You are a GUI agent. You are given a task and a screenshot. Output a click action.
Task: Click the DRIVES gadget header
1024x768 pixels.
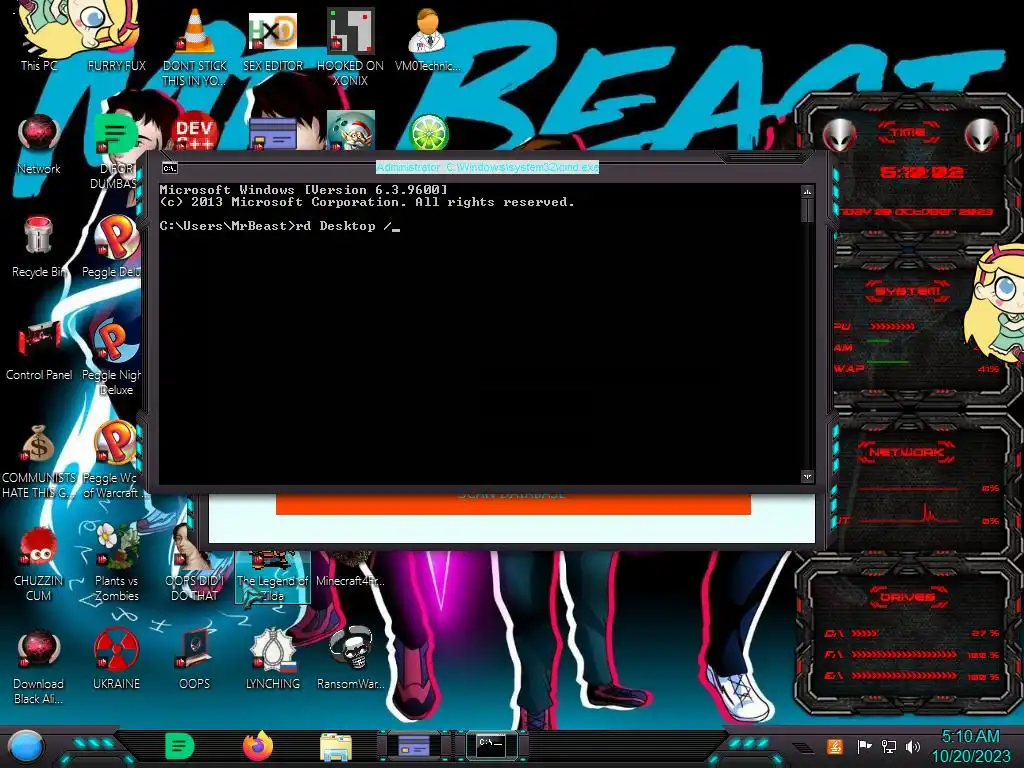907,597
